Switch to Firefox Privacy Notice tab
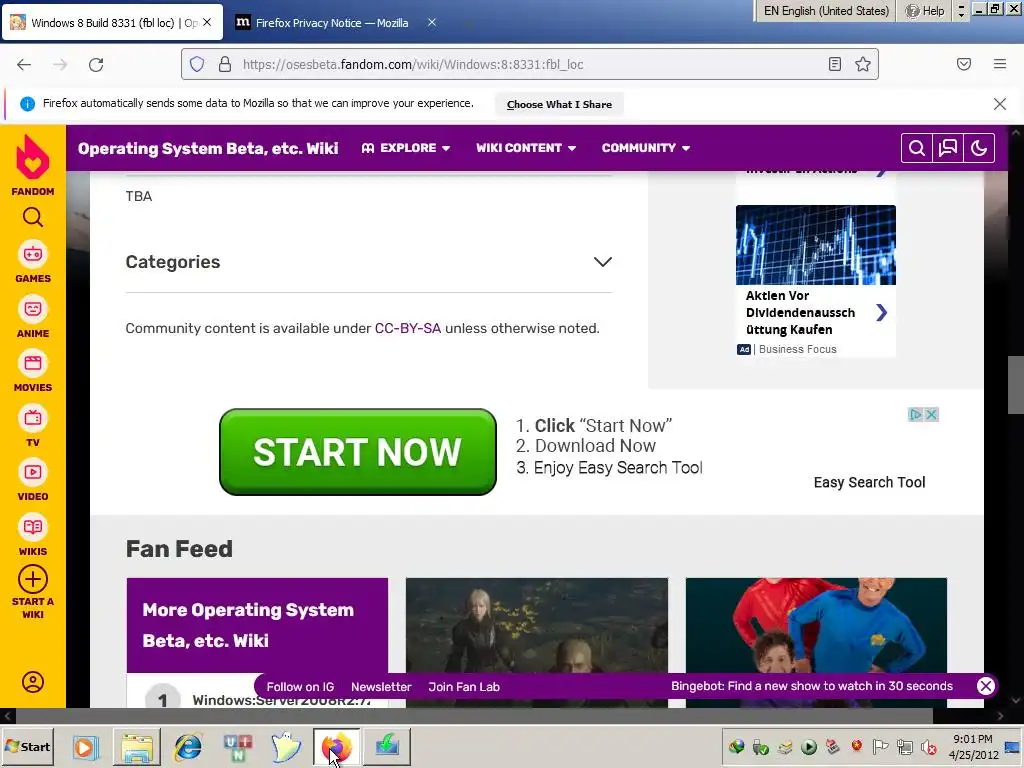This screenshot has height=768, width=1024. [x=332, y=23]
